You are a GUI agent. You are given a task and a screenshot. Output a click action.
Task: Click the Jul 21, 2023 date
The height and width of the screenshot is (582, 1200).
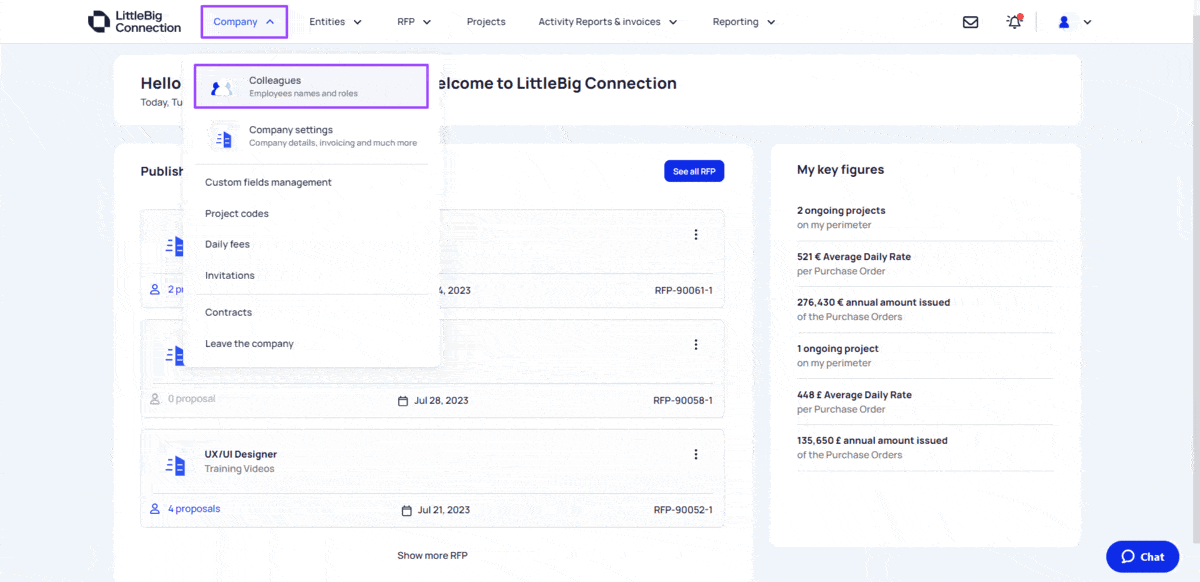(444, 510)
